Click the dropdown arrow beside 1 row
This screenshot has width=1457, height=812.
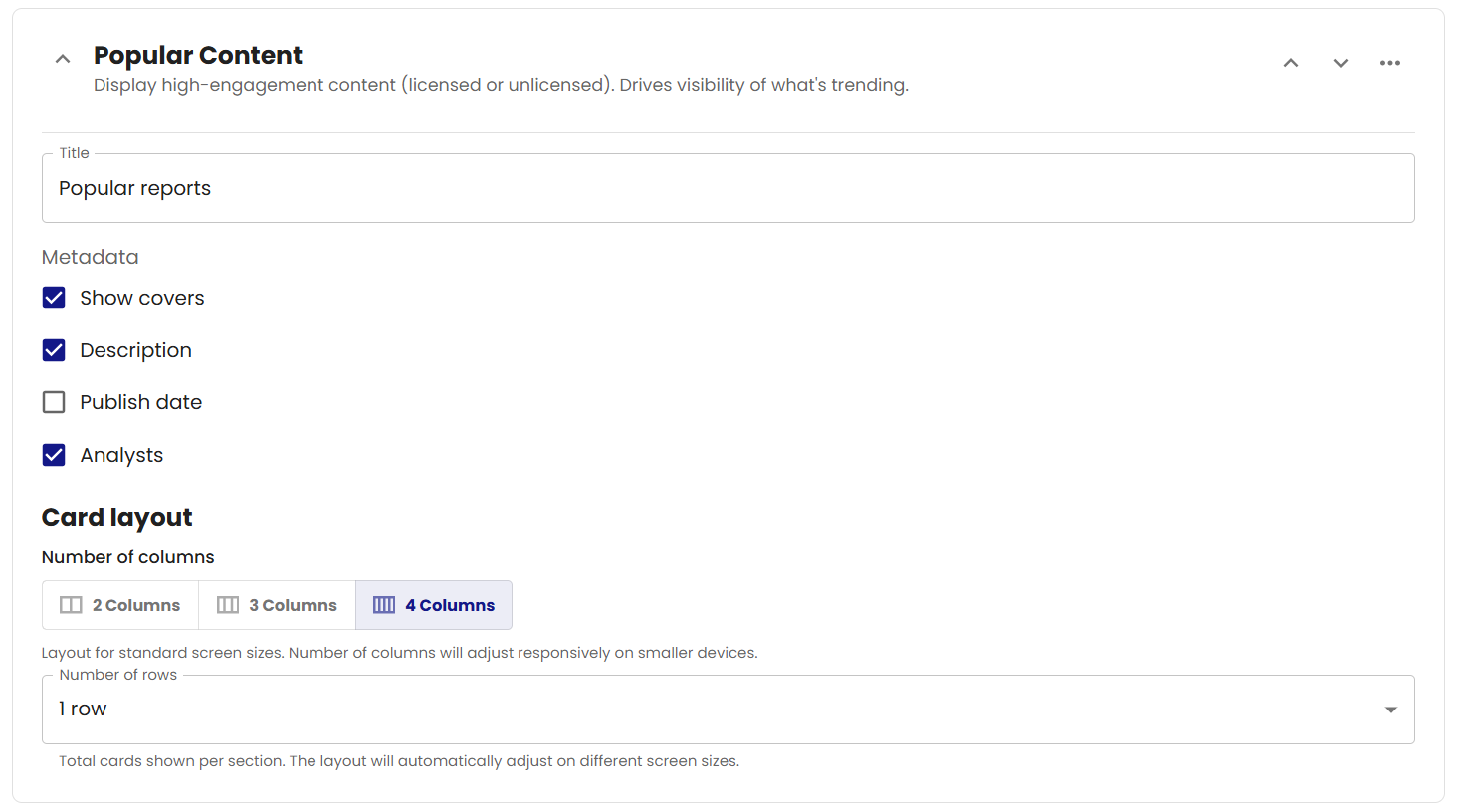point(1390,710)
